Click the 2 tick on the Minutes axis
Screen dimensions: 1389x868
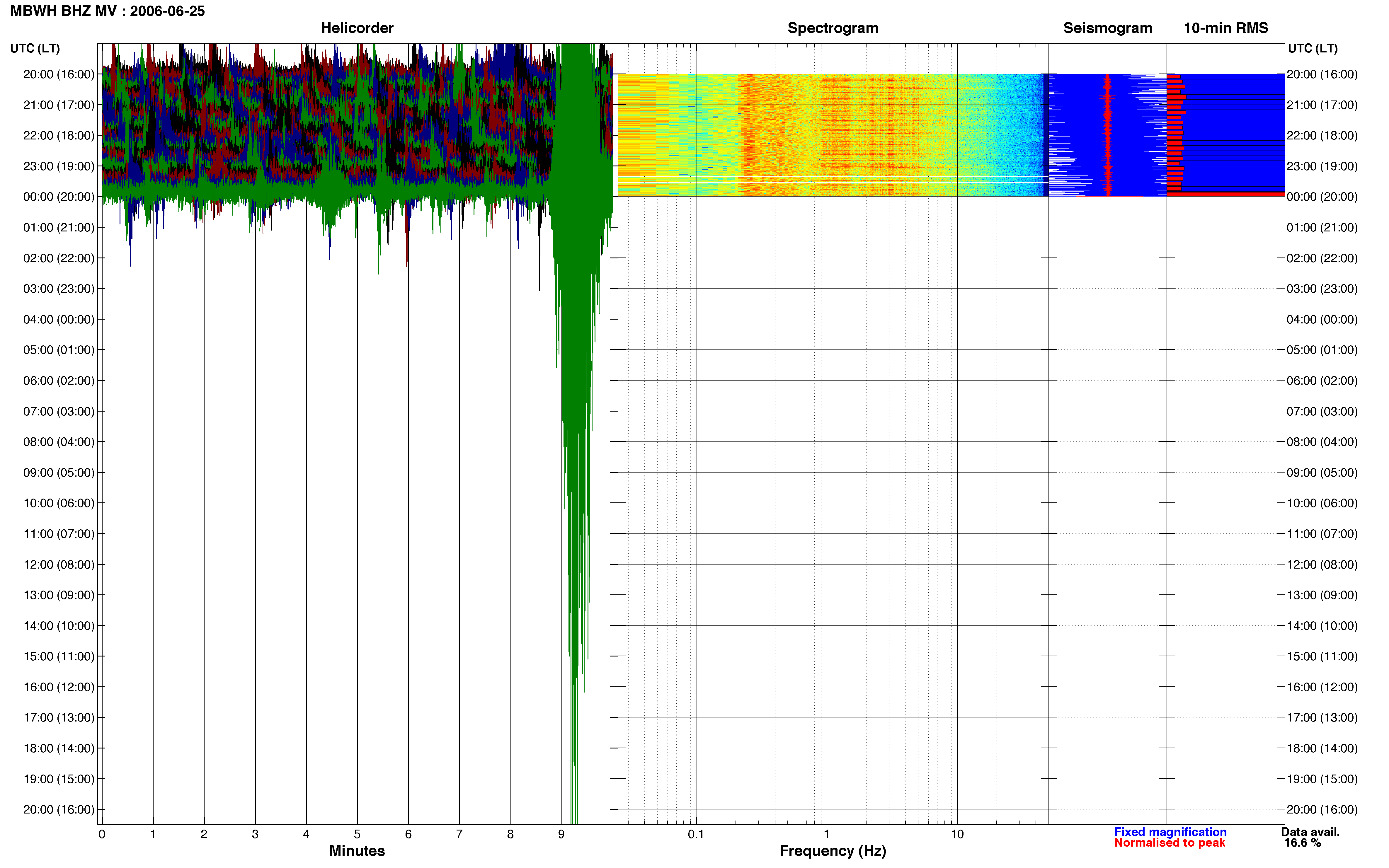pyautogui.click(x=204, y=834)
